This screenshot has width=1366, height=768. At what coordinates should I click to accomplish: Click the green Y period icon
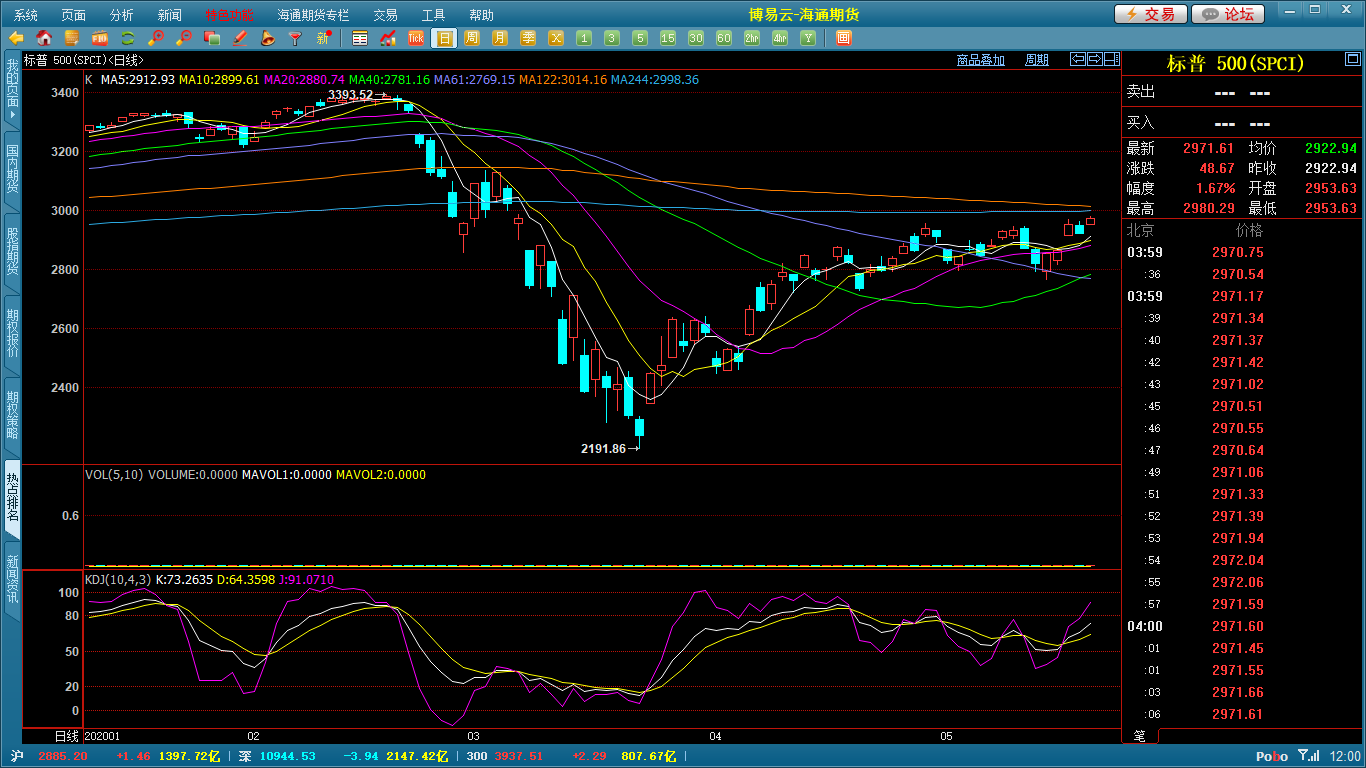click(x=808, y=38)
